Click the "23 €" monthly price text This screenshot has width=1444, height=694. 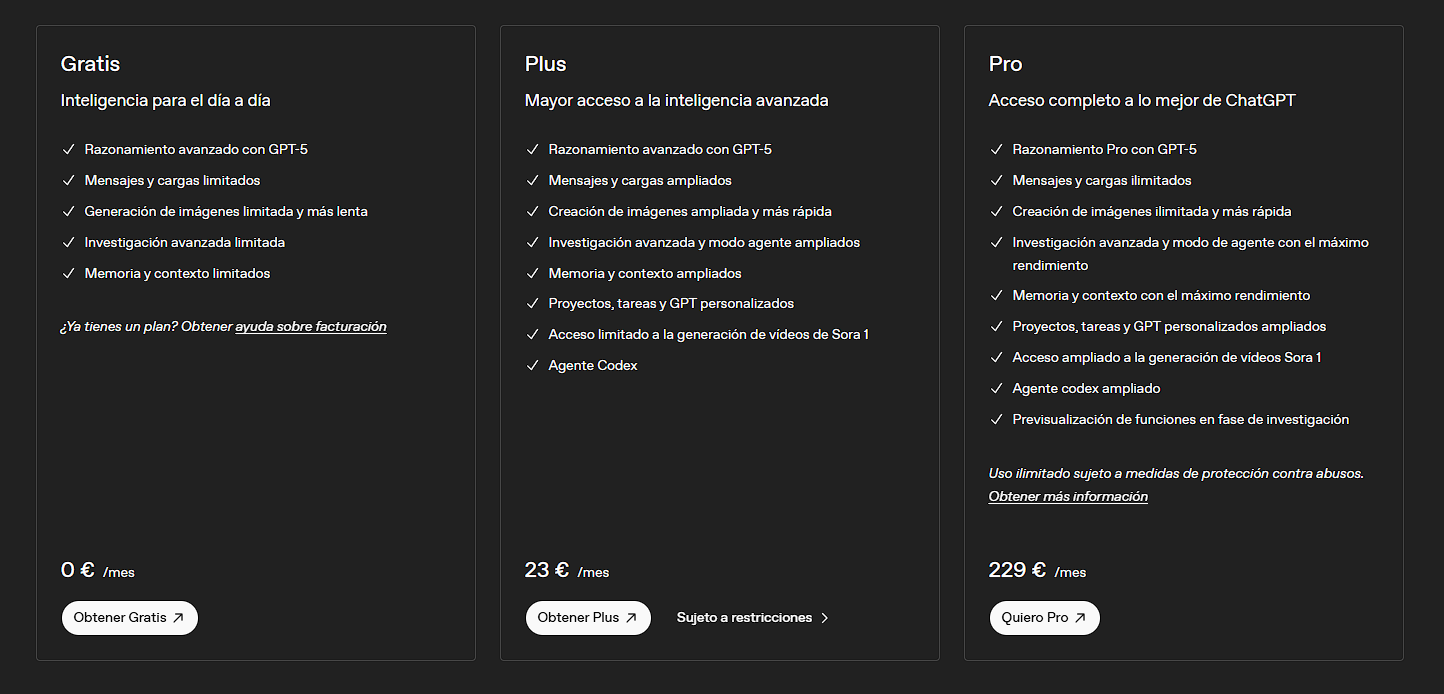point(545,569)
